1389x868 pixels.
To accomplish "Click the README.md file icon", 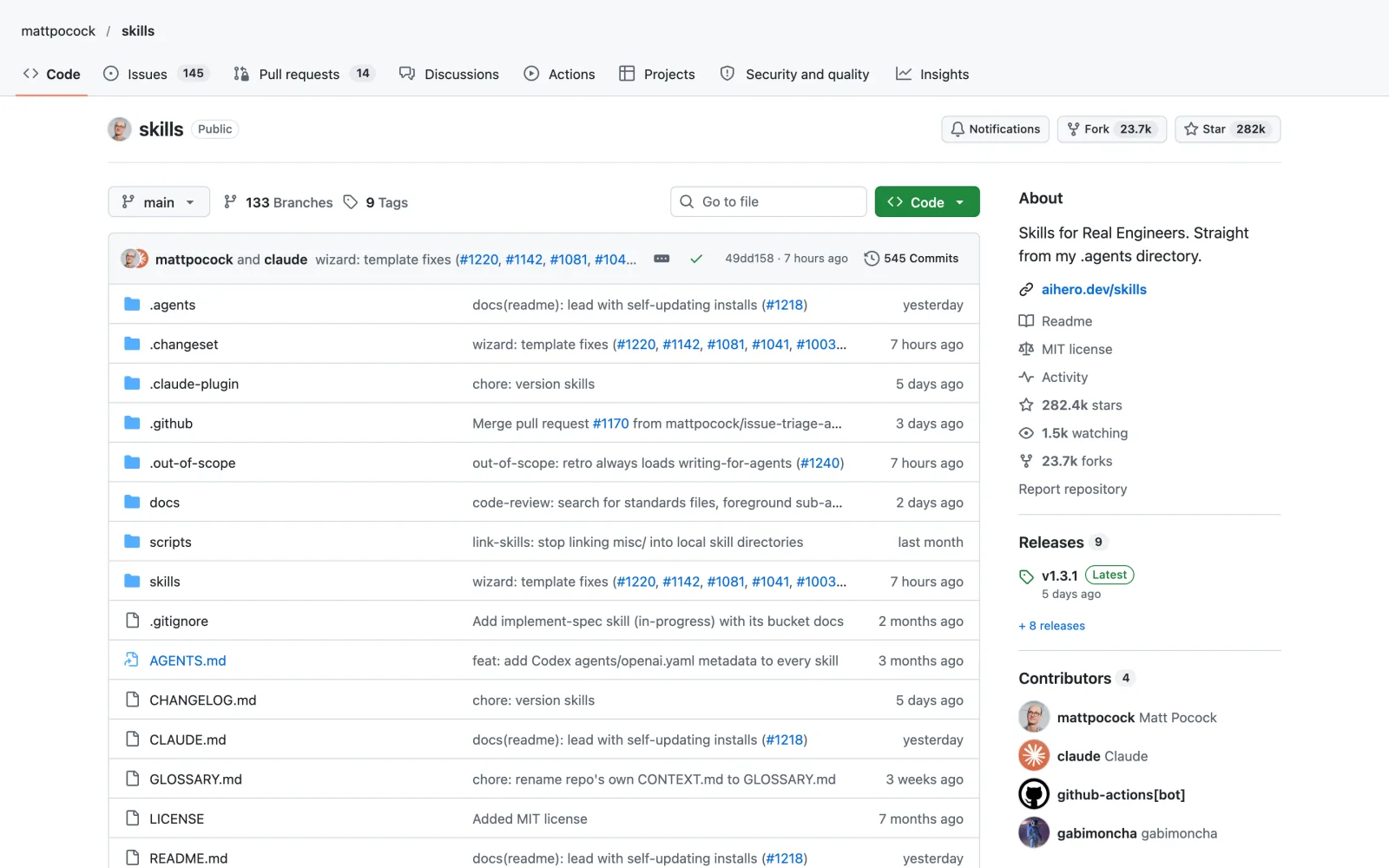I will click(132, 857).
